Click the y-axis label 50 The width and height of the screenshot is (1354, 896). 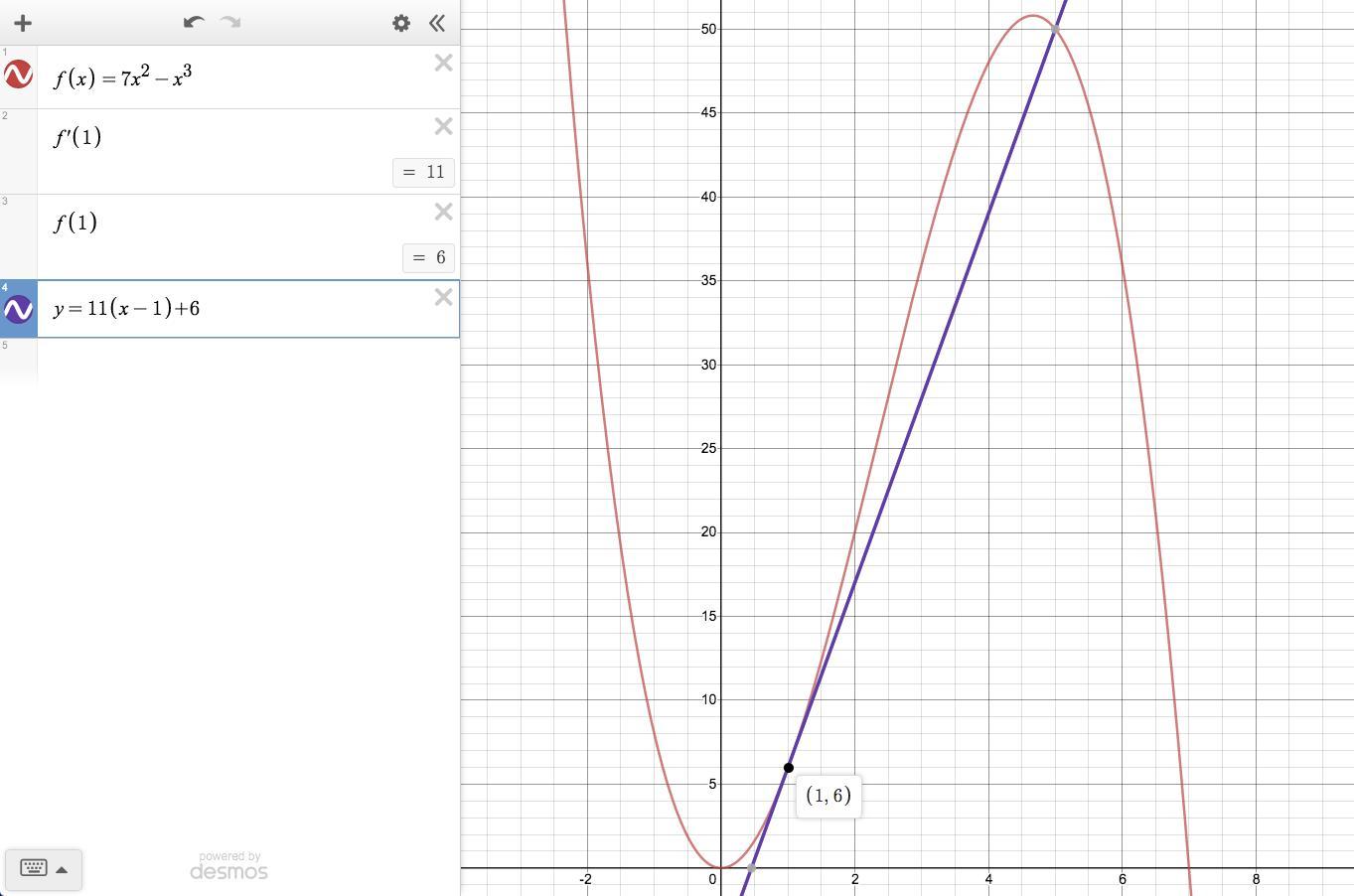(x=708, y=29)
